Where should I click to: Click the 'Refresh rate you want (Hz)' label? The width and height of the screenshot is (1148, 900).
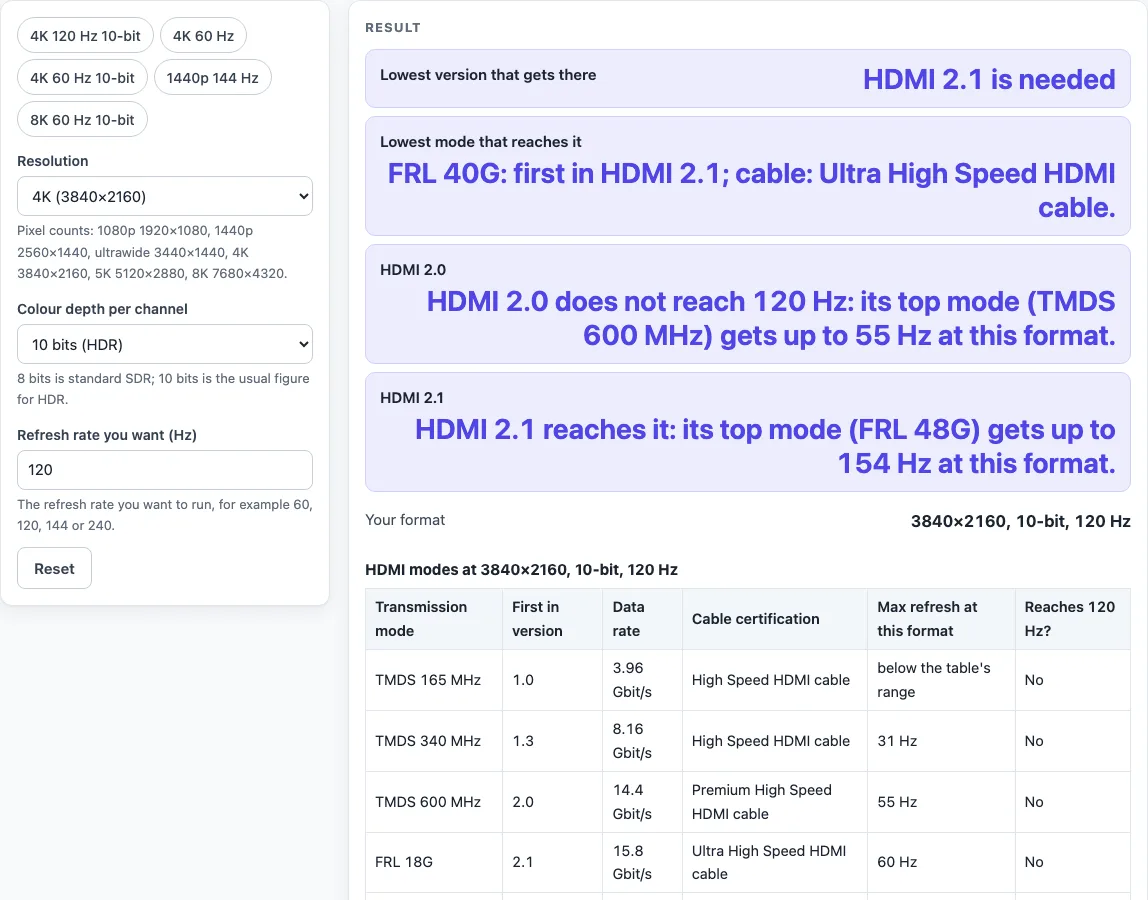pos(107,435)
